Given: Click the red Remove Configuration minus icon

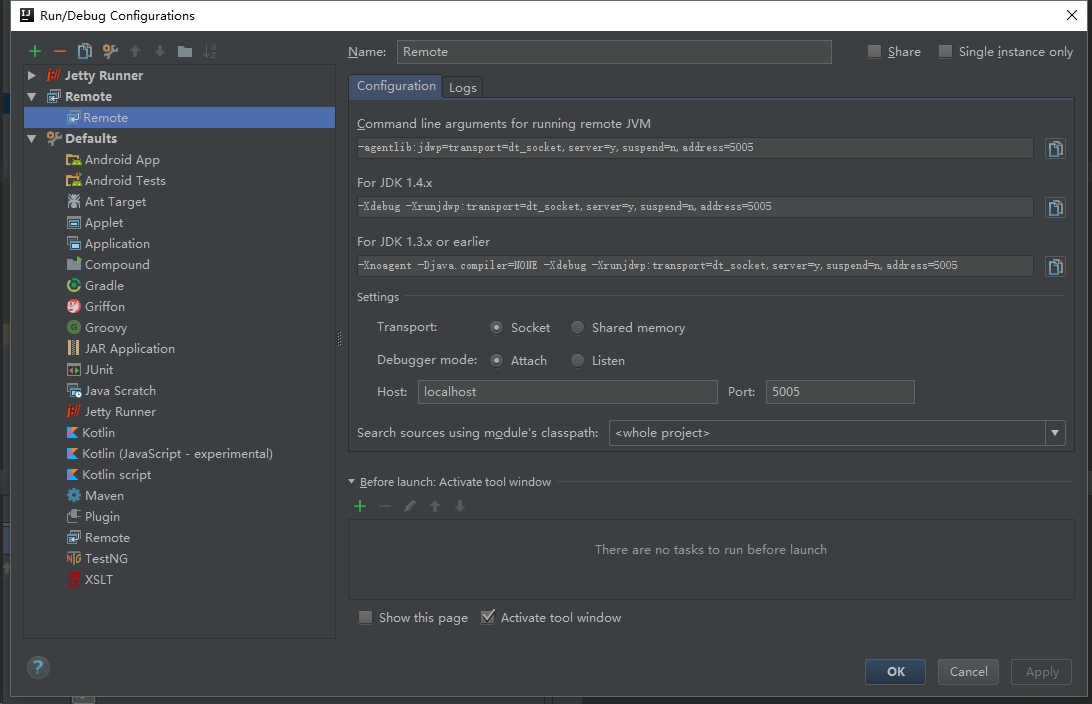Looking at the screenshot, I should tap(60, 51).
